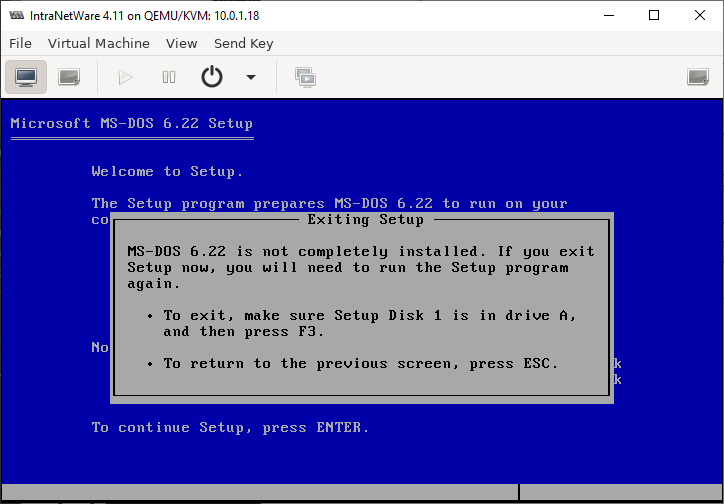Image resolution: width=724 pixels, height=504 pixels.
Task: Click the Run virtual machine play icon
Action: point(125,77)
